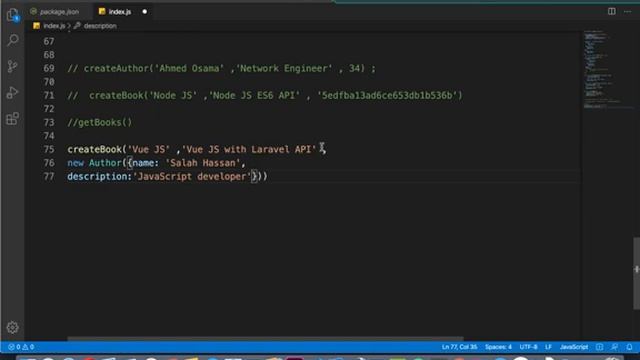Show errors and warnings problems panel

point(21,347)
